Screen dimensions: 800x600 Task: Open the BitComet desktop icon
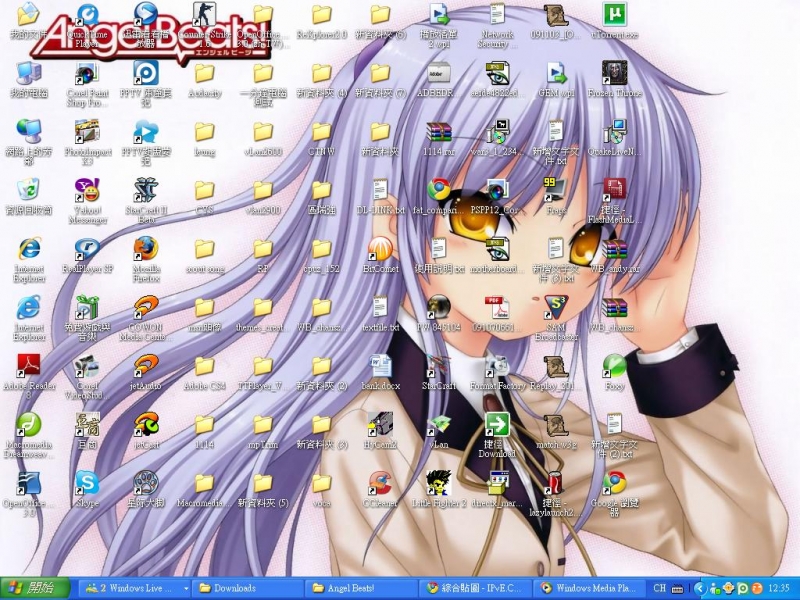coord(380,249)
